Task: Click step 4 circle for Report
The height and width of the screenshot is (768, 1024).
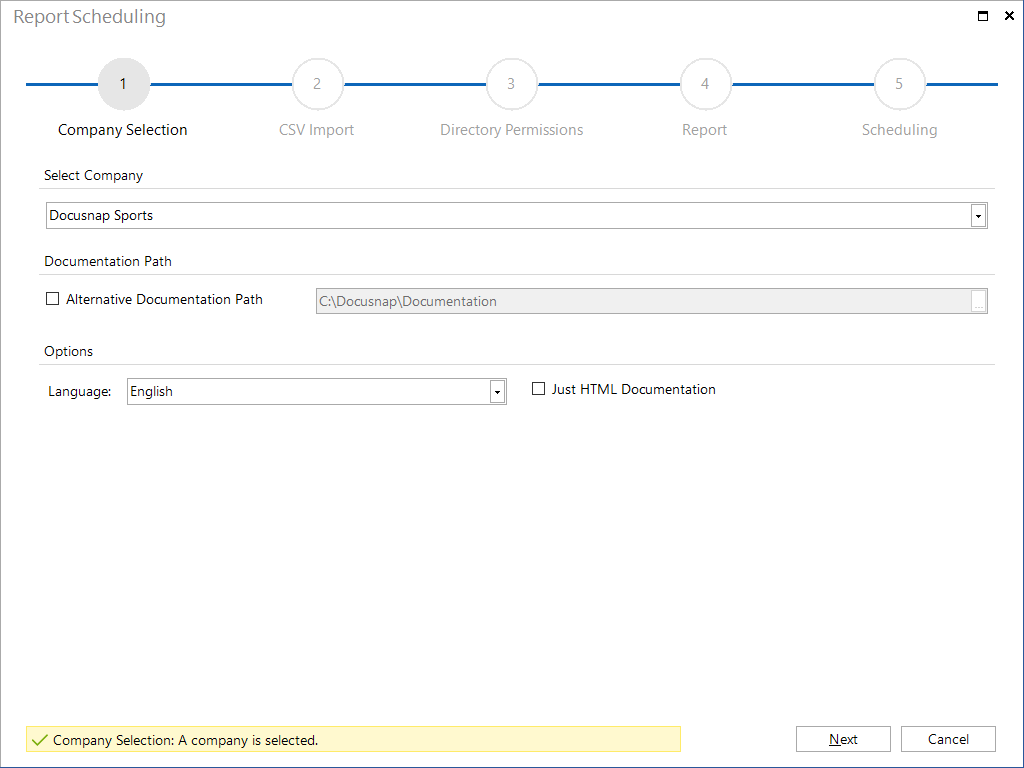Action: point(705,84)
